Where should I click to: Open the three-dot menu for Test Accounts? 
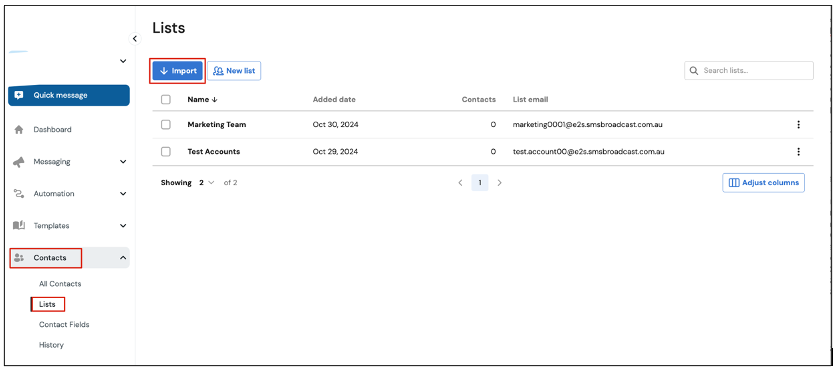point(798,151)
